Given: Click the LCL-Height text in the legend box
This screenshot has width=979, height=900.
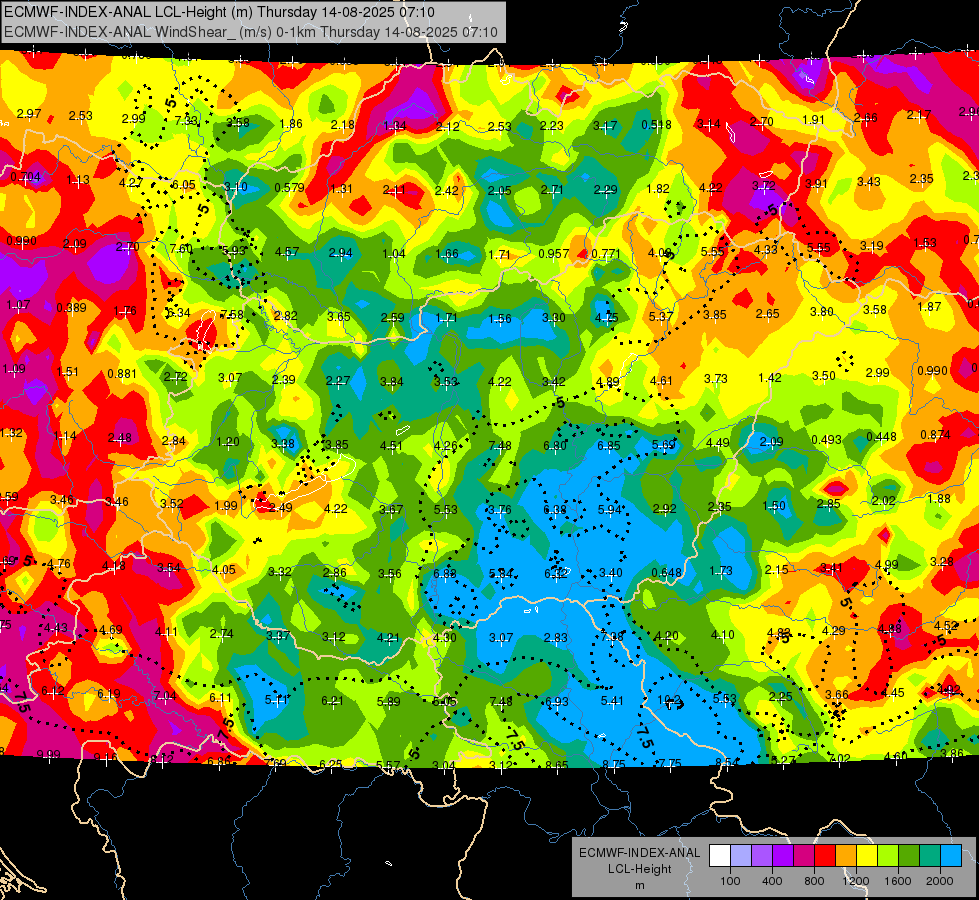Looking at the screenshot, I should coord(639,869).
